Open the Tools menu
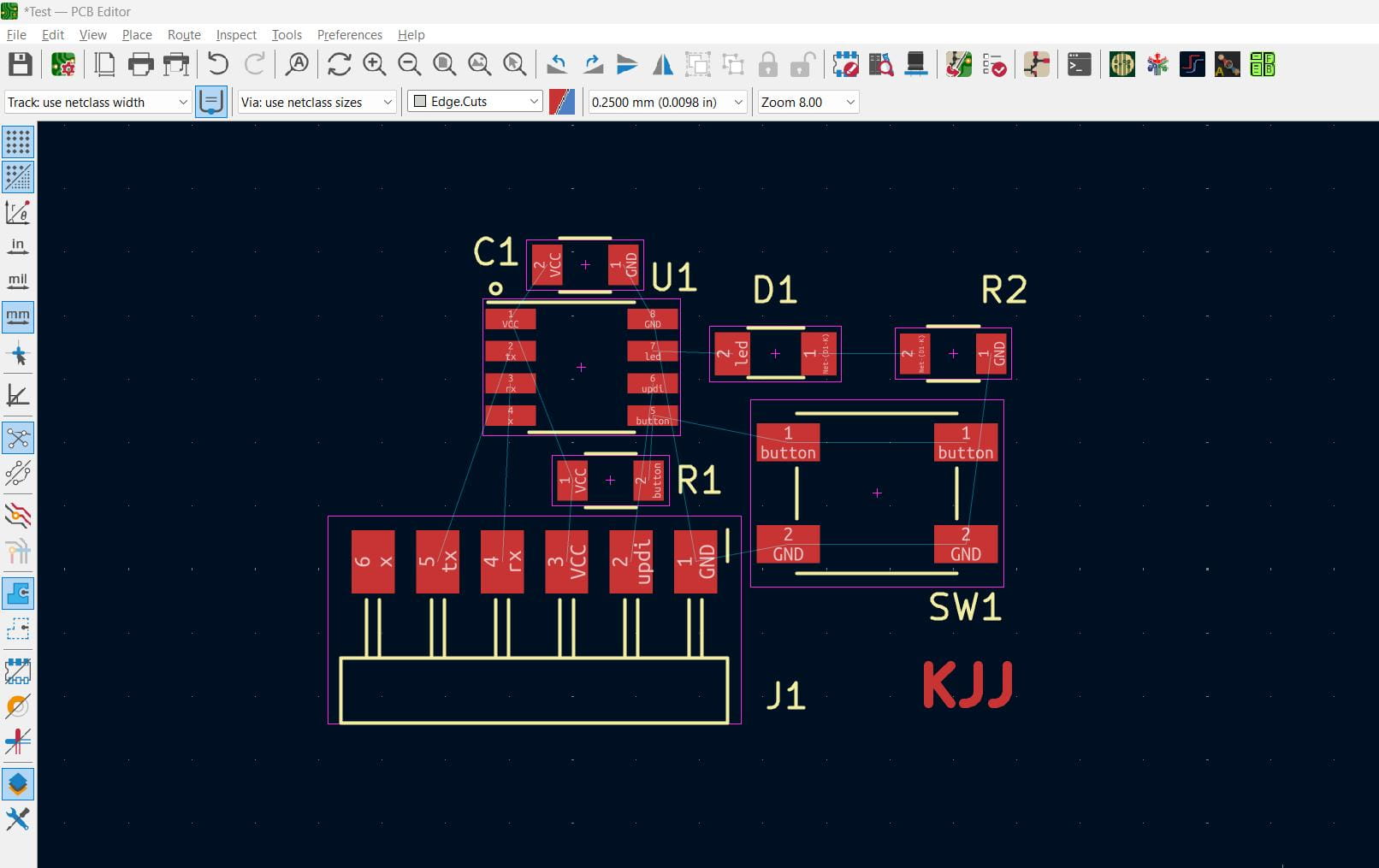Image resolution: width=1379 pixels, height=868 pixels. (x=287, y=34)
